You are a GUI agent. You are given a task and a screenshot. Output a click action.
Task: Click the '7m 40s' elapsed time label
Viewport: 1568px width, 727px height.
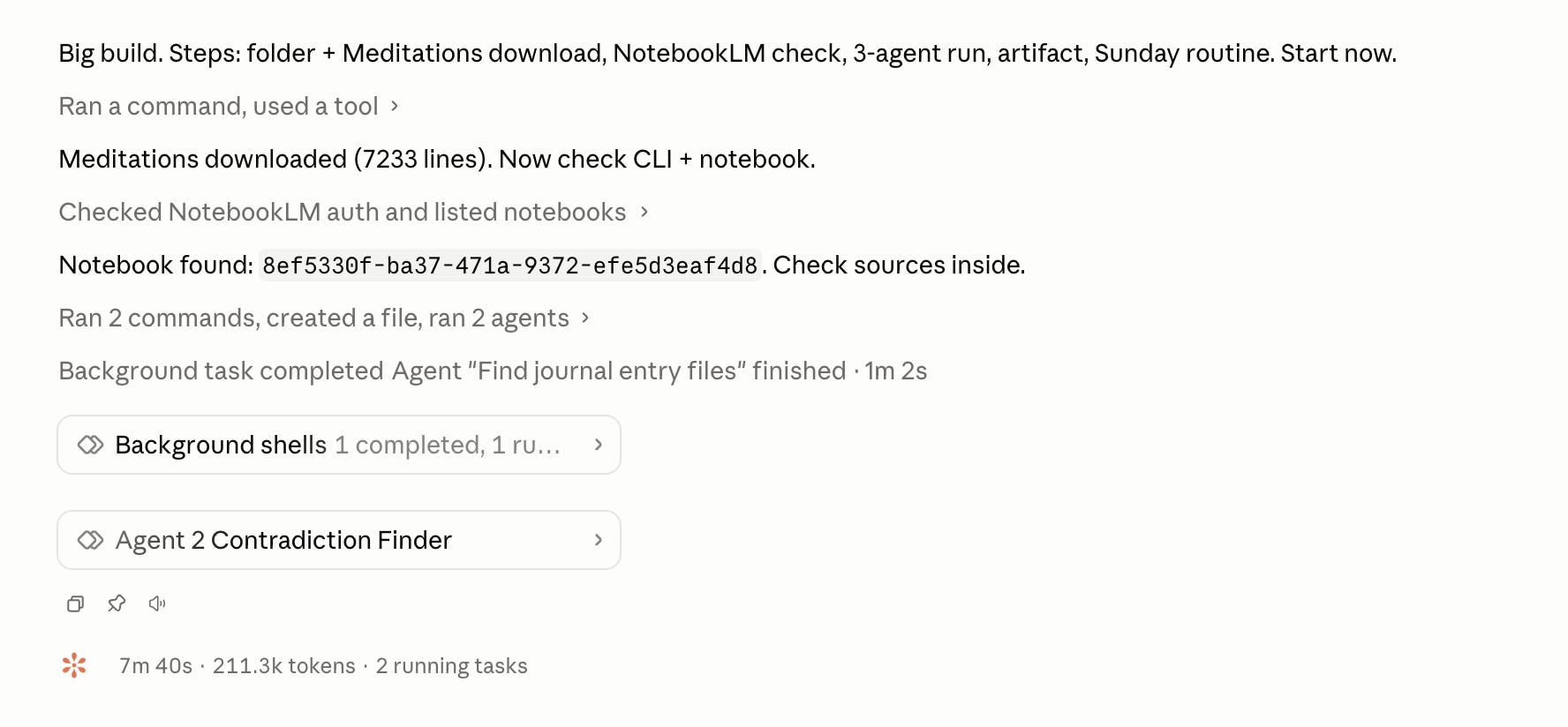click(x=155, y=666)
